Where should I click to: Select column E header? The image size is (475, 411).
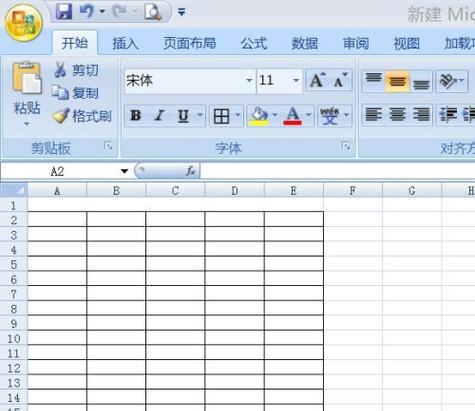click(x=293, y=191)
